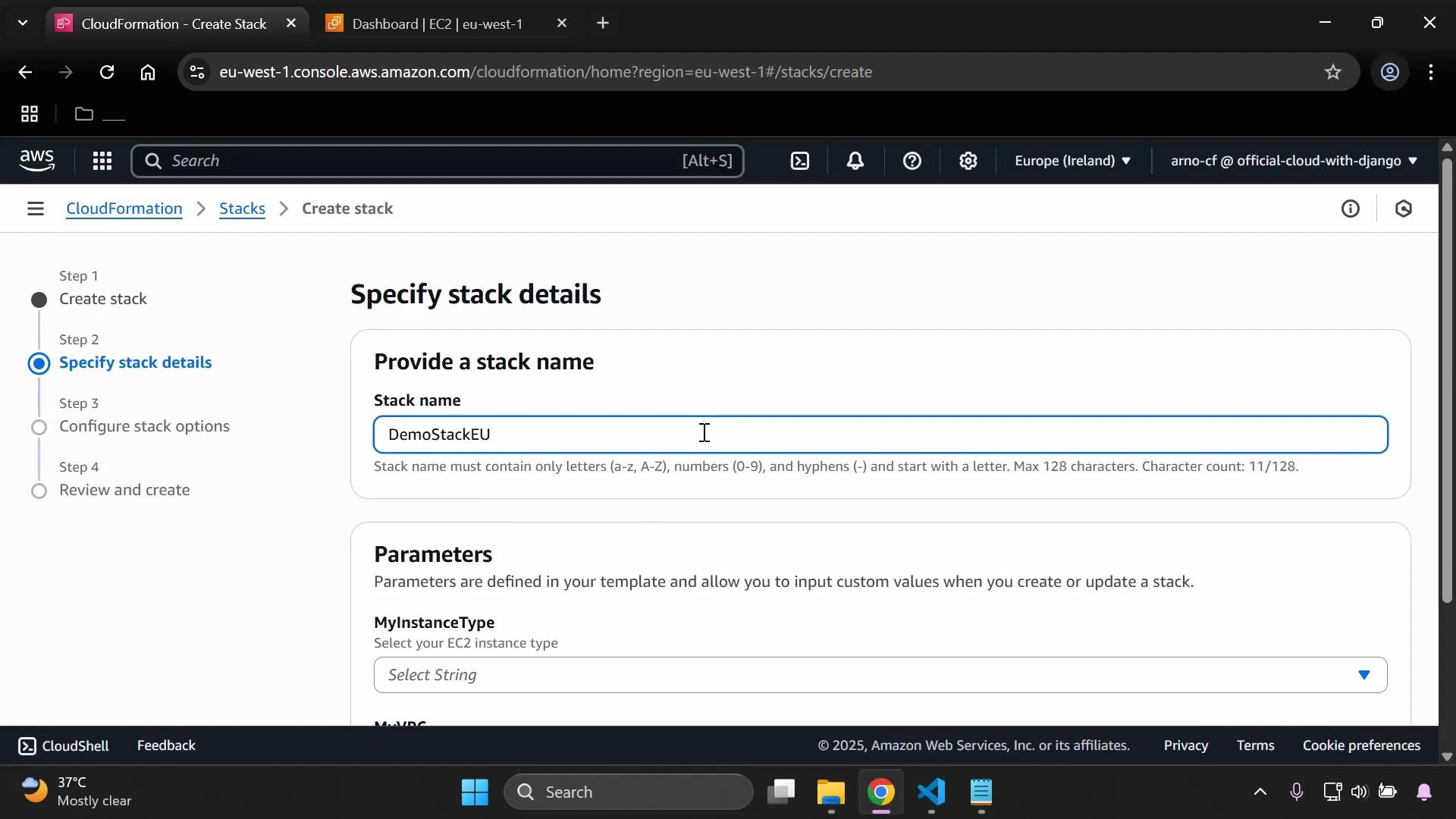Image resolution: width=1456 pixels, height=819 pixels.
Task: Open Visual Studio Code from the taskbar
Action: 931,794
